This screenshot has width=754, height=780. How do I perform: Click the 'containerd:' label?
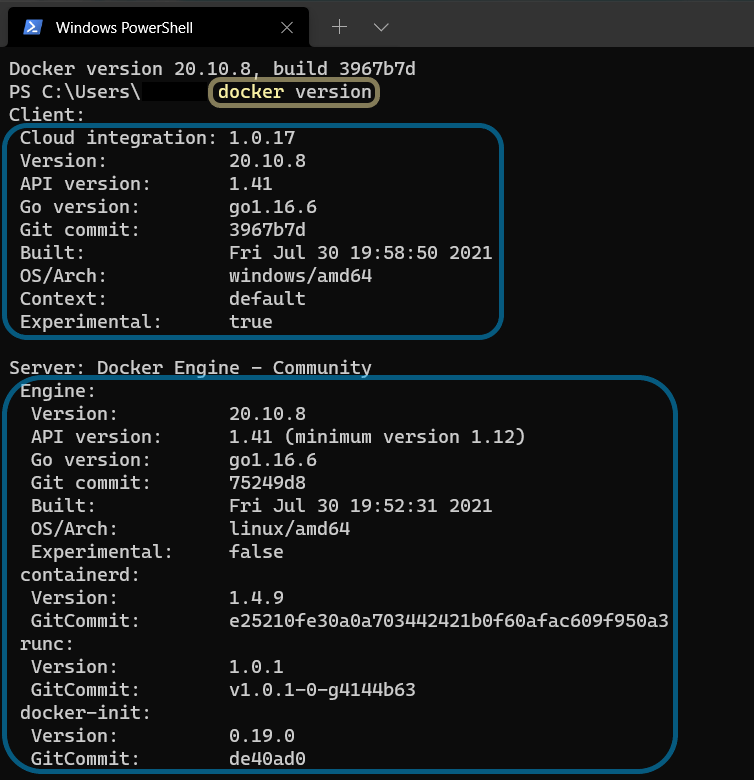pyautogui.click(x=80, y=575)
